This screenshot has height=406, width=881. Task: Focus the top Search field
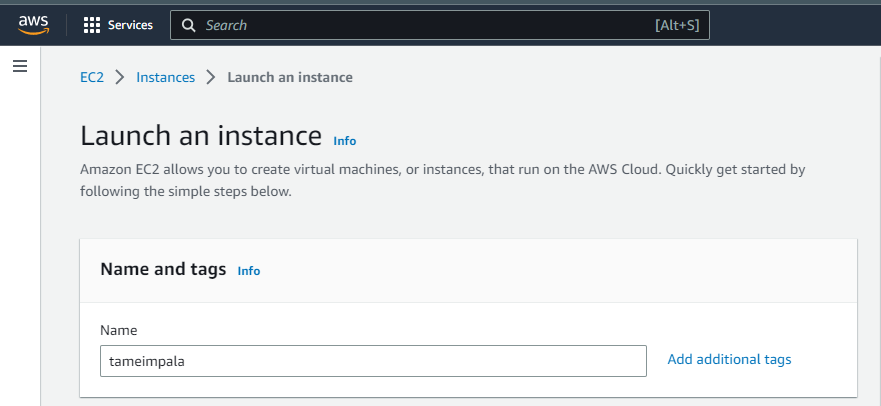[x=420, y=25]
